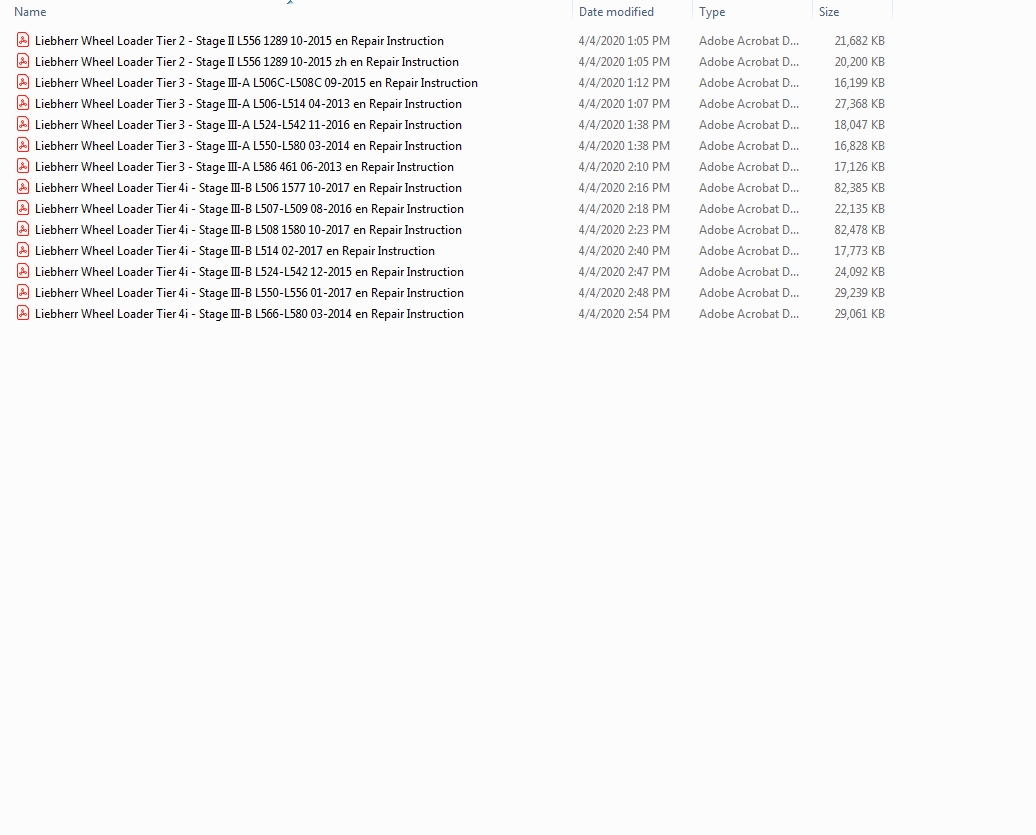
Task: Click PDF icon for L514 02-2017 file
Action: [23, 250]
